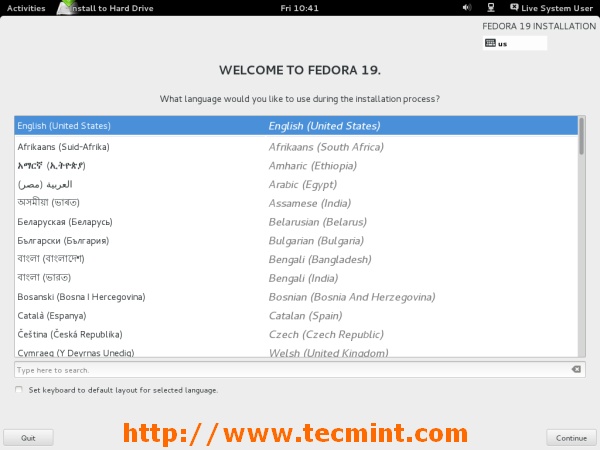This screenshot has height=450, width=600.
Task: Select Bulgarian (Bulgaria) language
Action: pyautogui.click(x=296, y=241)
